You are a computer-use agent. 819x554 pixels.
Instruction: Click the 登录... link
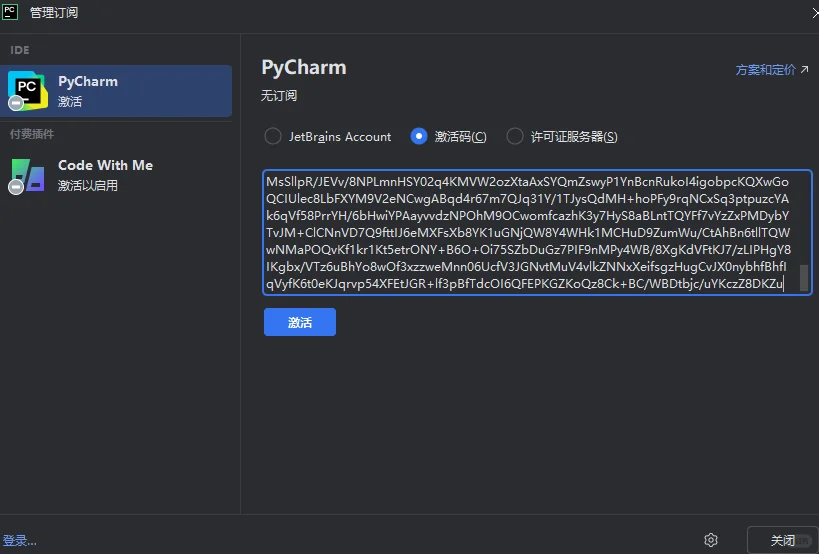click(19, 540)
